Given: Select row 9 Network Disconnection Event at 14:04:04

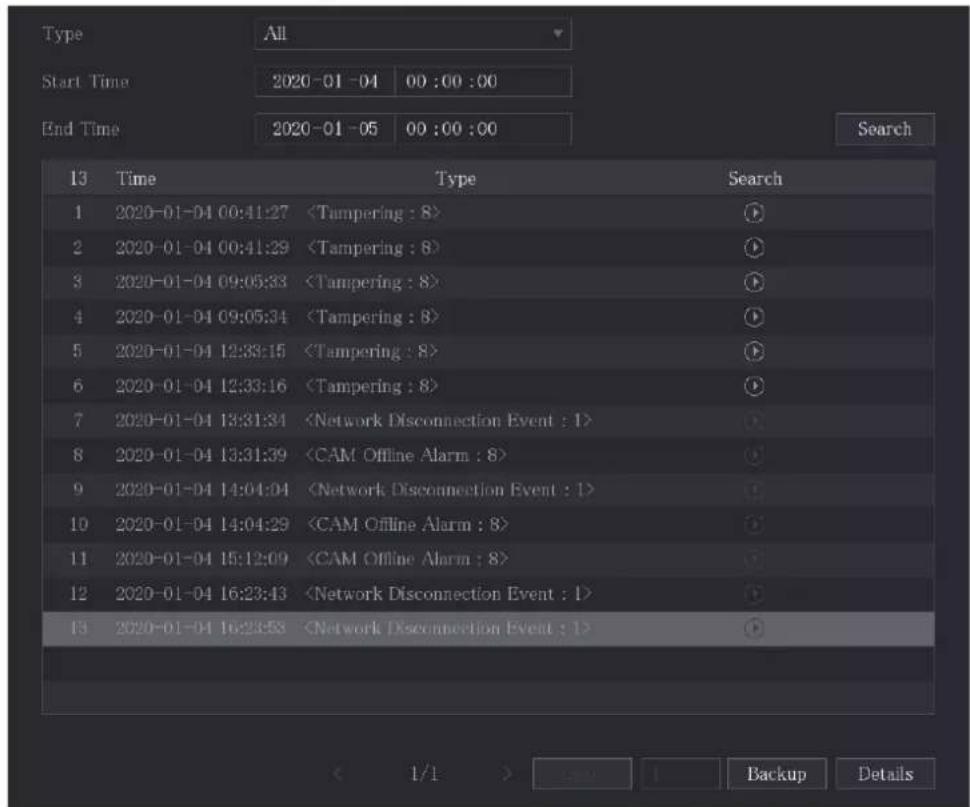Looking at the screenshot, I should [488, 490].
